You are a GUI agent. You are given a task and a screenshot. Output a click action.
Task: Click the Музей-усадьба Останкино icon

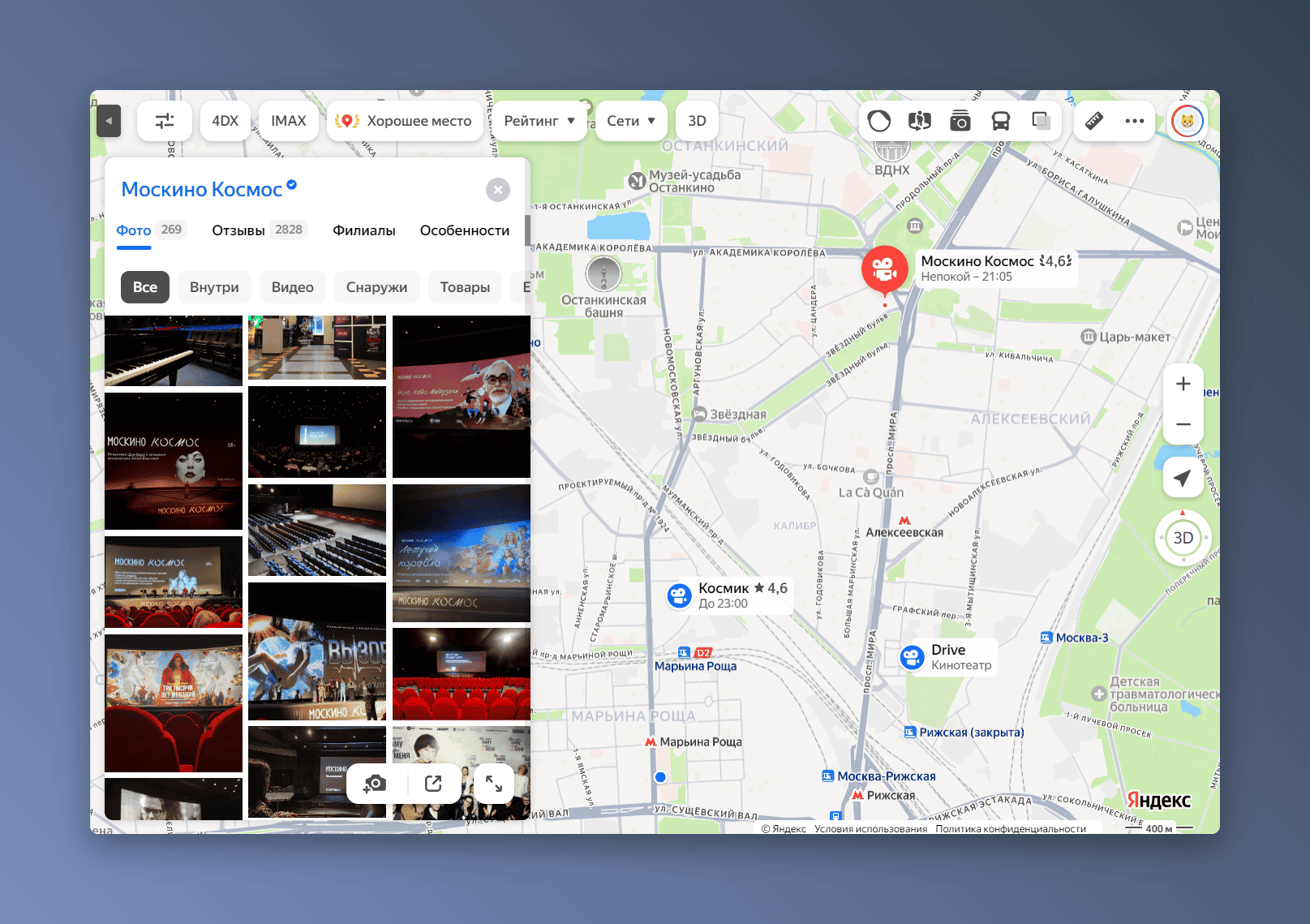pyautogui.click(x=638, y=181)
